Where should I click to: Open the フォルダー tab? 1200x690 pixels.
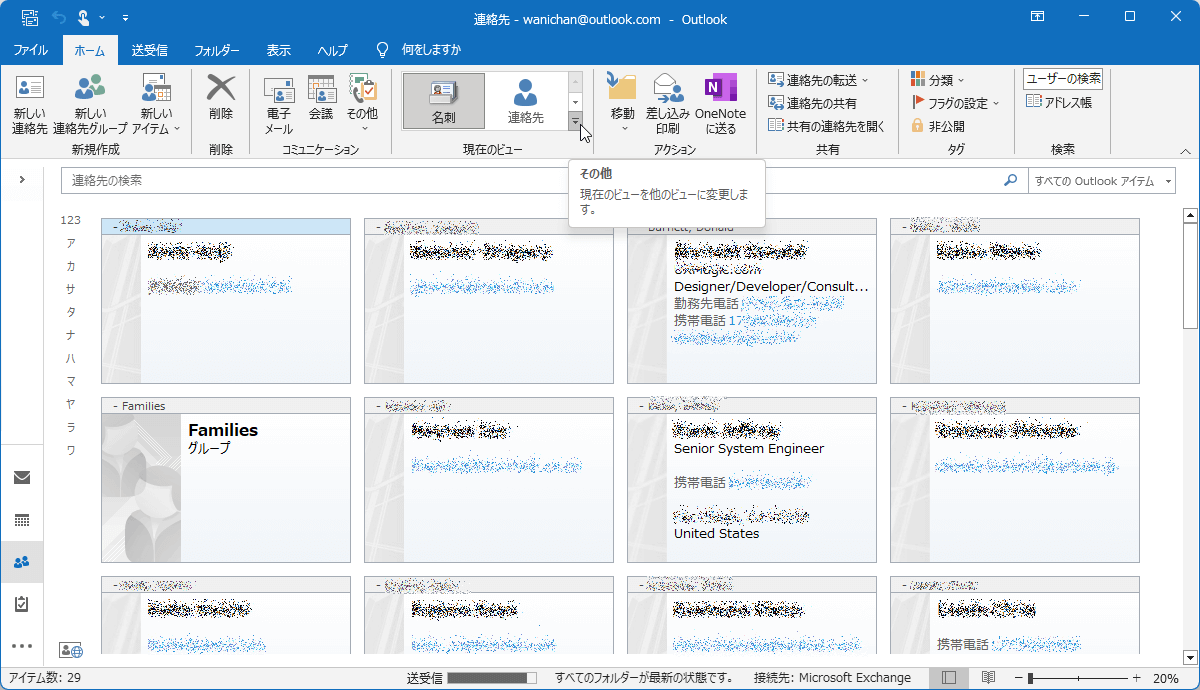[217, 50]
